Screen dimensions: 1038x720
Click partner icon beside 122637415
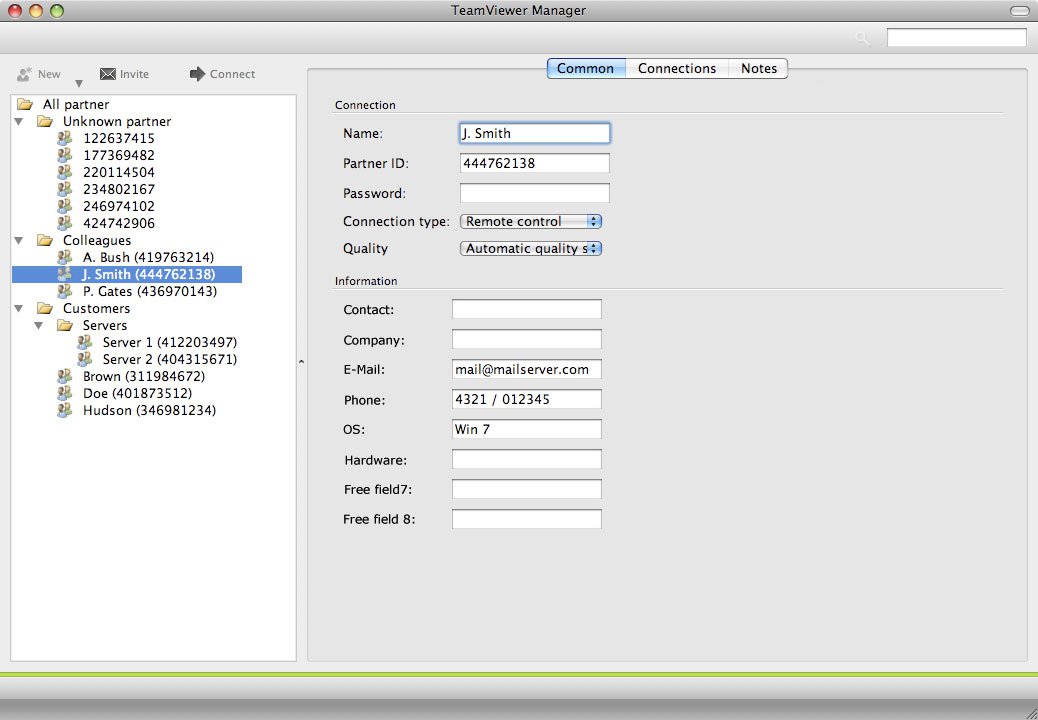[65, 138]
